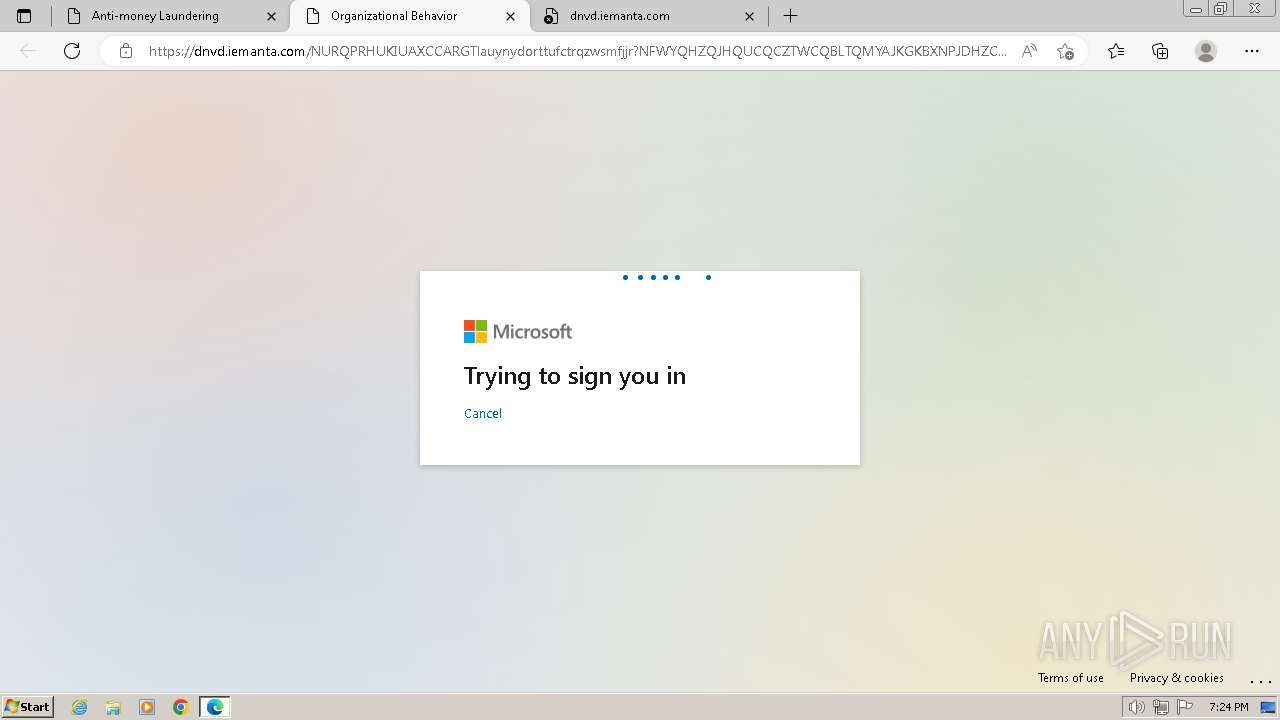Refresh the current page
1280x720 pixels.
(x=72, y=51)
